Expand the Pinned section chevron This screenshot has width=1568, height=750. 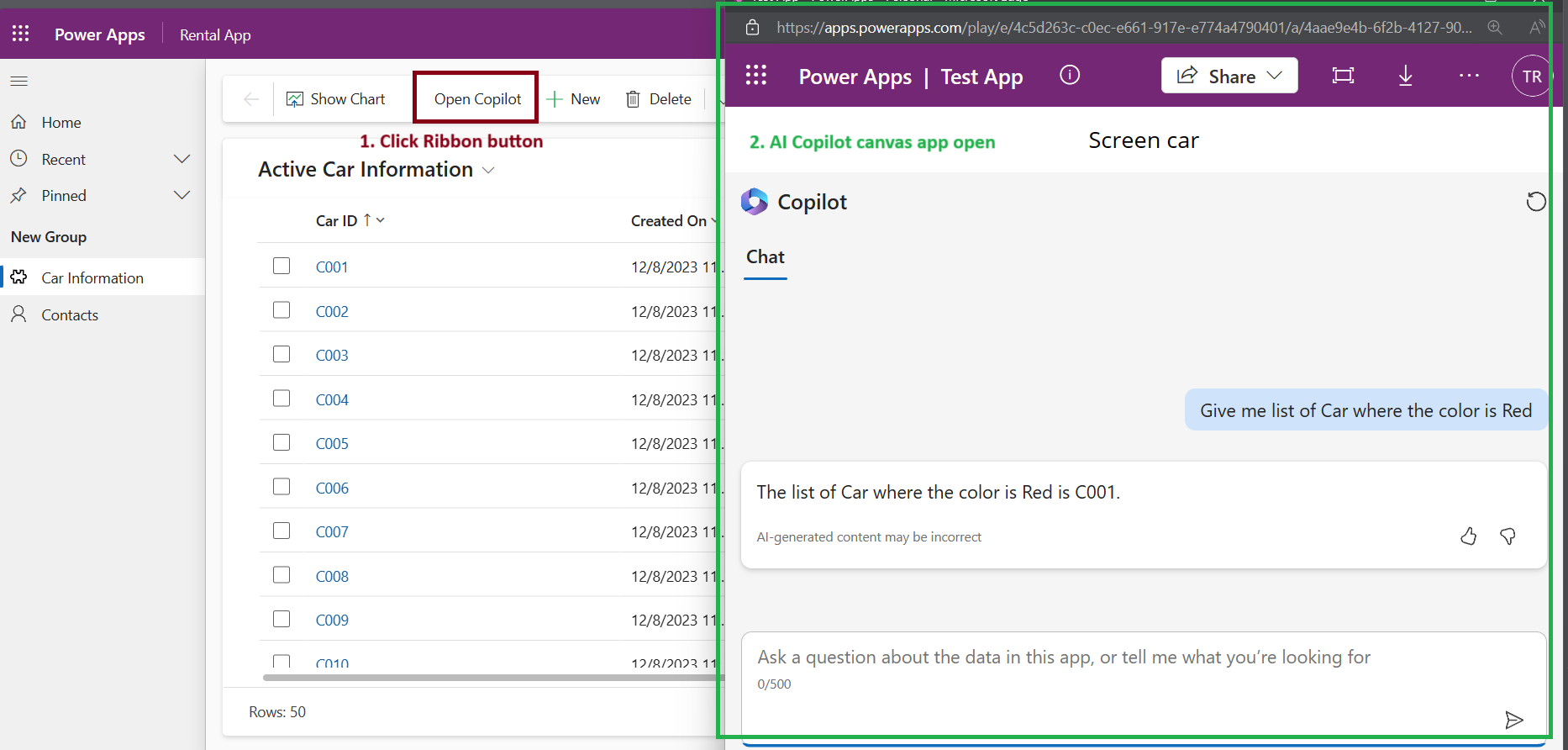(182, 195)
